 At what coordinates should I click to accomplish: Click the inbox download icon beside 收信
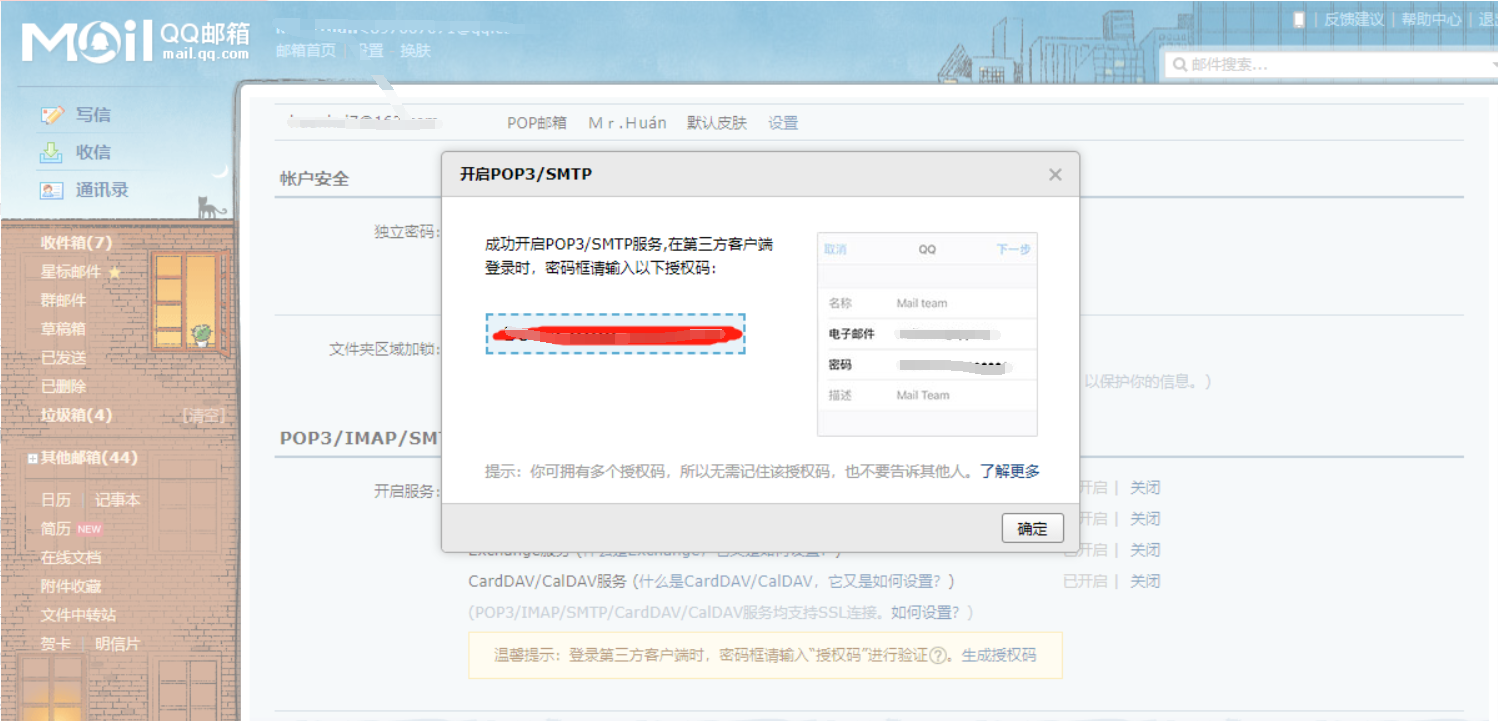[x=51, y=152]
